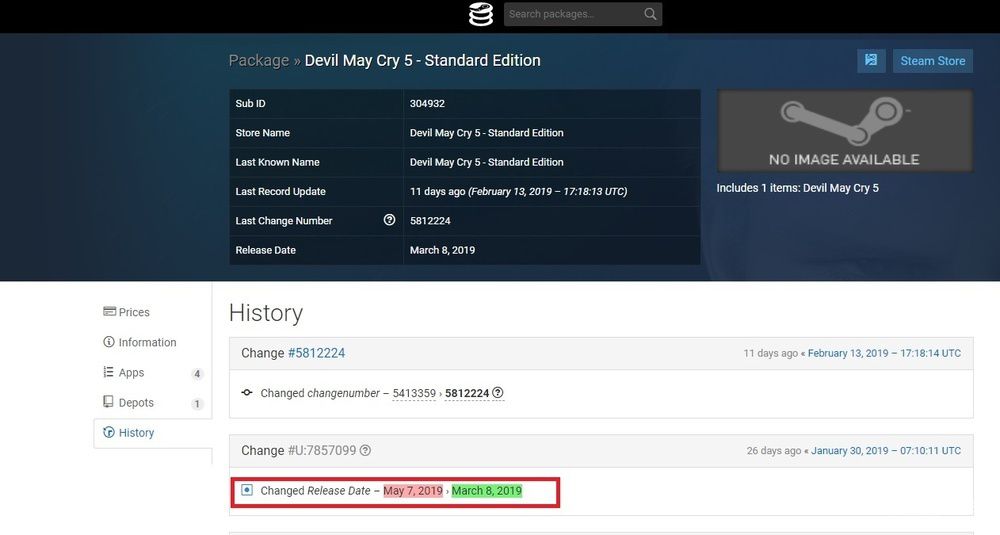Screen dimensions: 1000x535
Task: Click the History clock icon
Action: coord(109,432)
